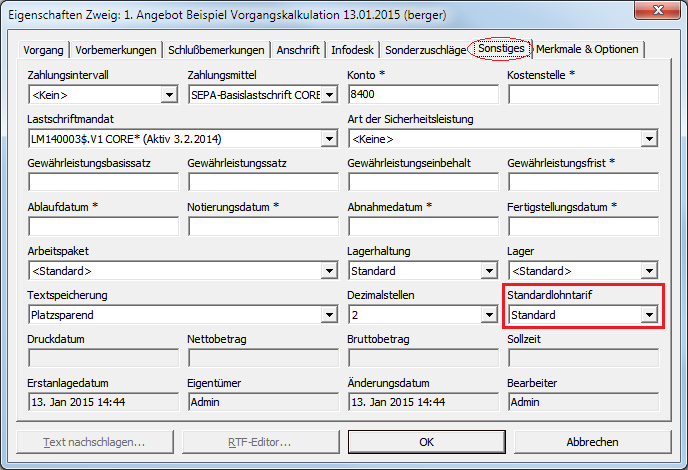Switch to the Vorgang tab
This screenshot has height=470, width=688.
click(x=45, y=50)
